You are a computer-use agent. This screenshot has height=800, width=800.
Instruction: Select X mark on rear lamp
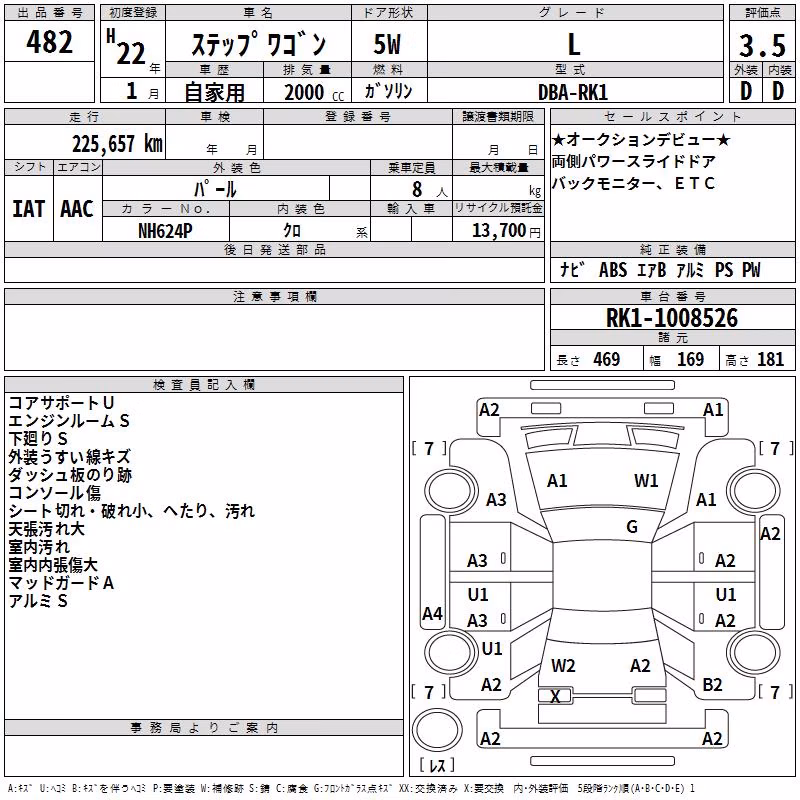pos(555,696)
